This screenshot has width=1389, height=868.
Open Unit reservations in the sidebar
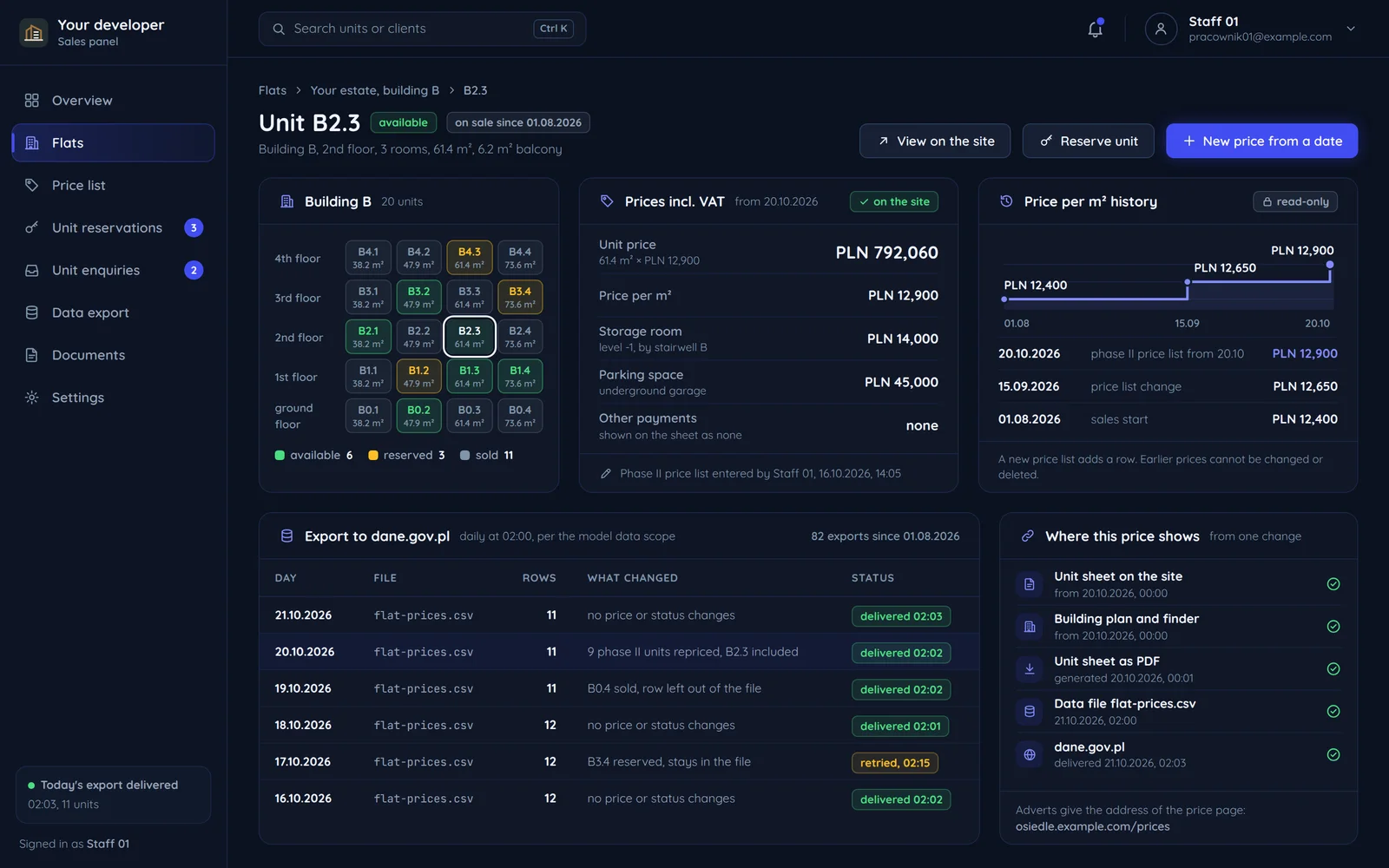(113, 228)
